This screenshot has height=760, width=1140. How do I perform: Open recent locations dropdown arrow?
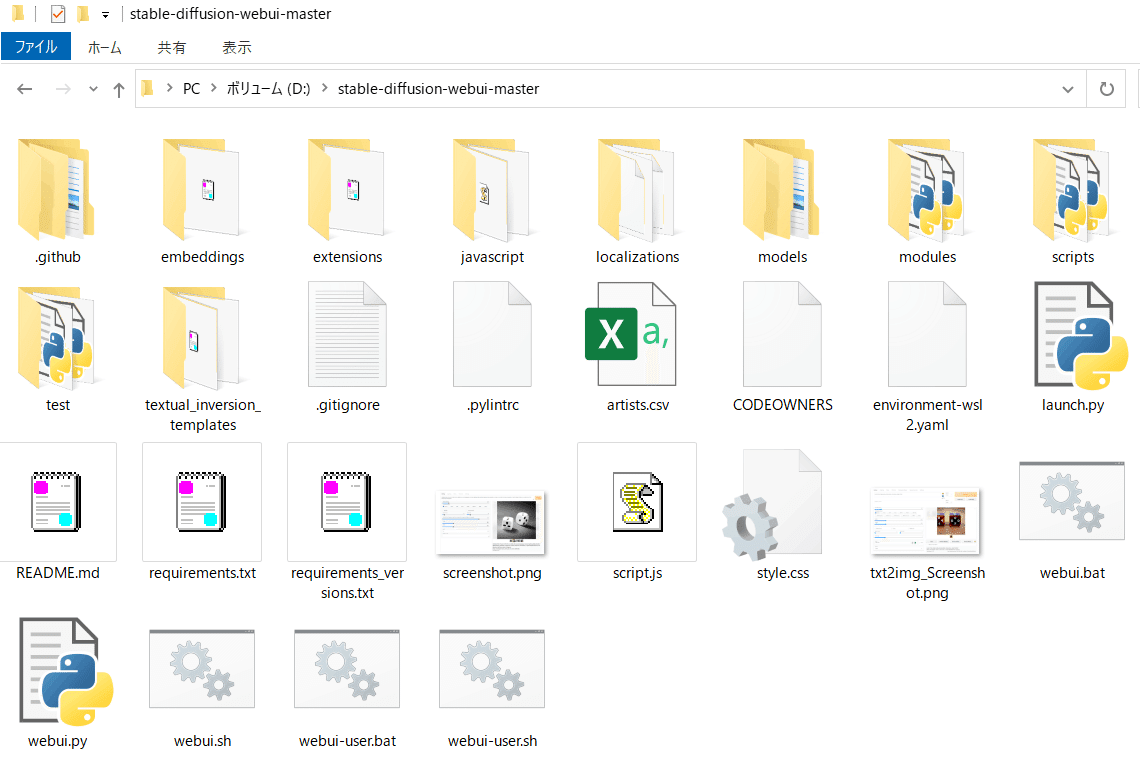tap(93, 89)
